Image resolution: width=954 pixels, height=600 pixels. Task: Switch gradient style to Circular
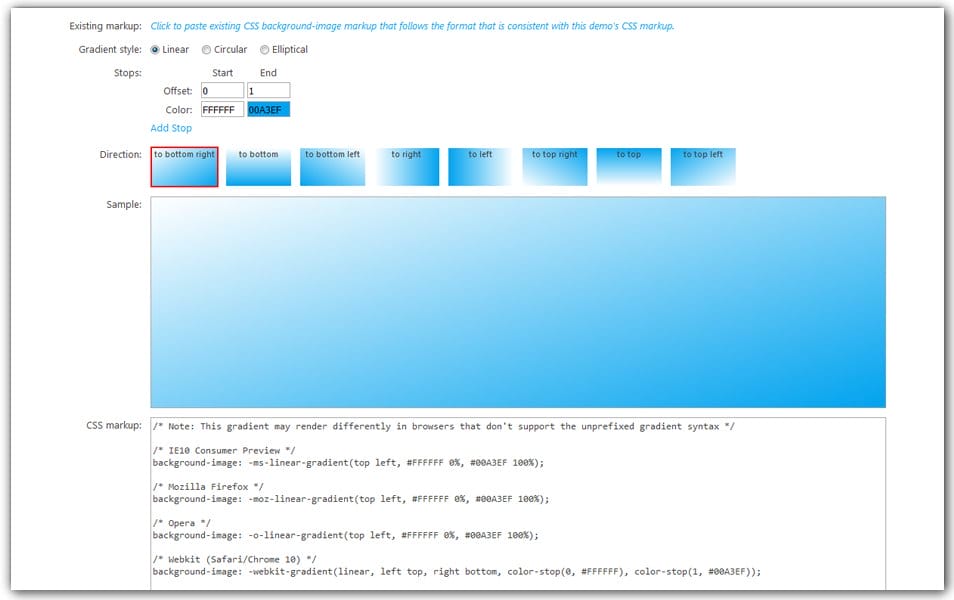(207, 50)
